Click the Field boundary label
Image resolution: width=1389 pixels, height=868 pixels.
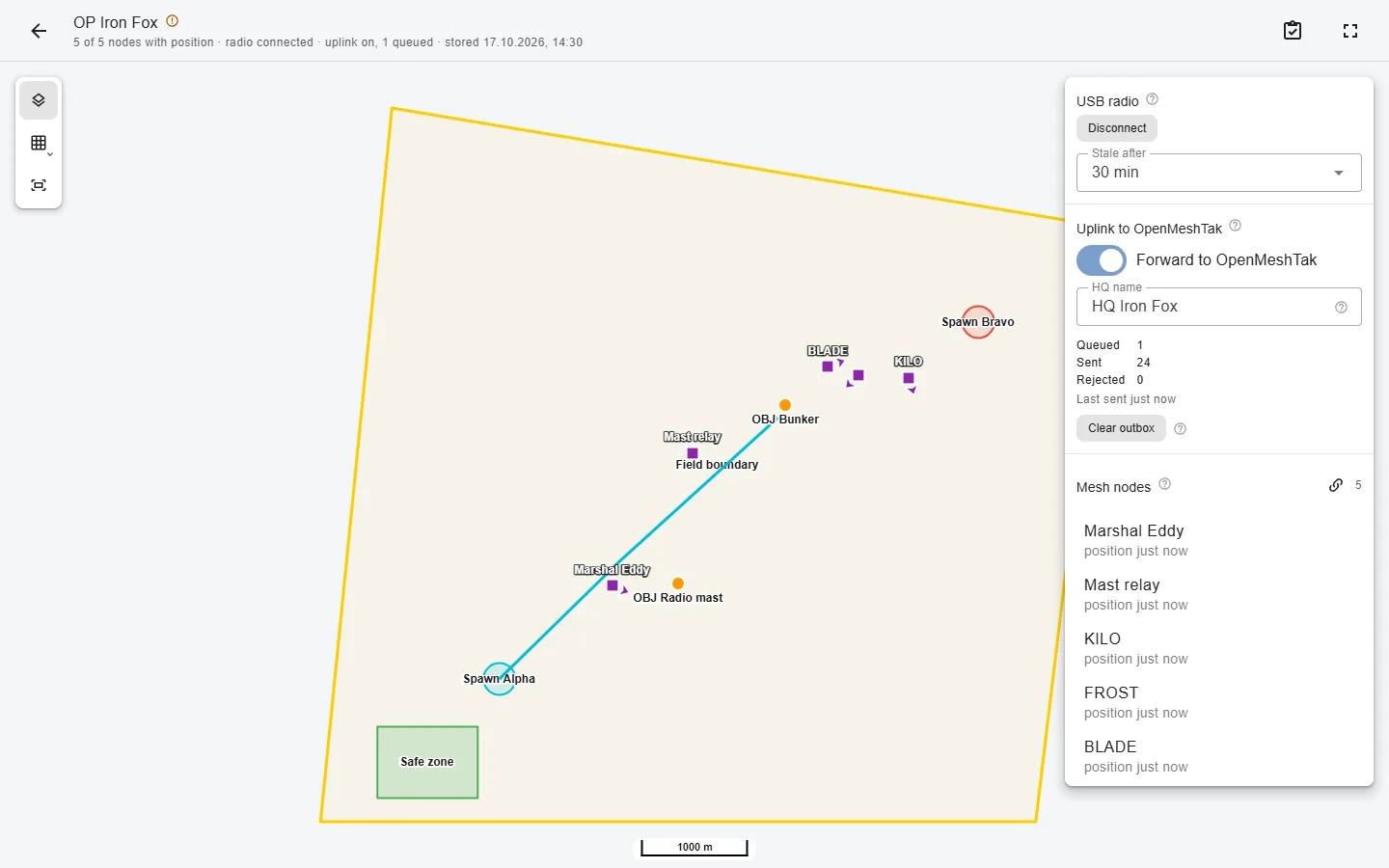717,465
